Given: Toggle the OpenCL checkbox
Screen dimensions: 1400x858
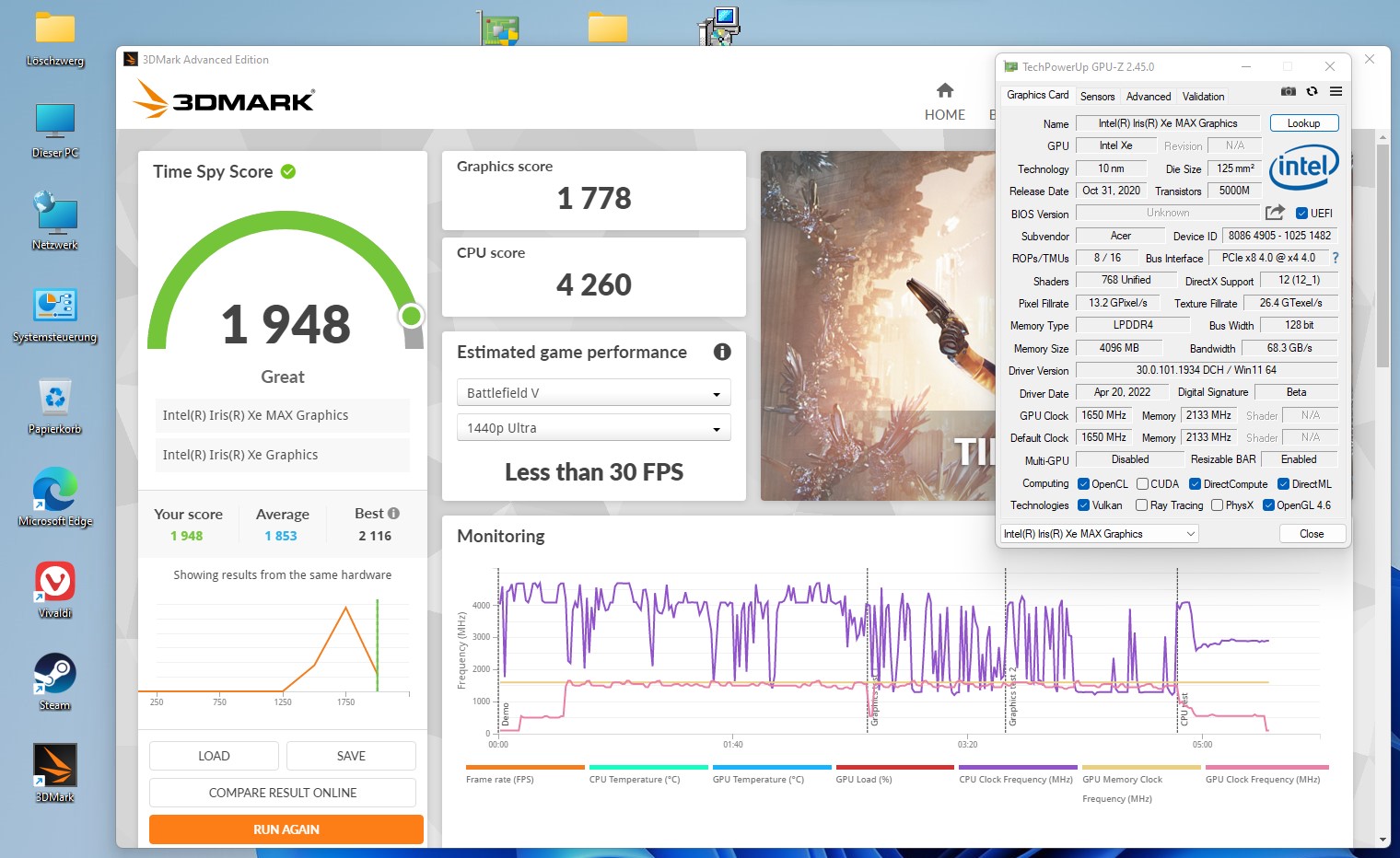Looking at the screenshot, I should coord(1084,483).
